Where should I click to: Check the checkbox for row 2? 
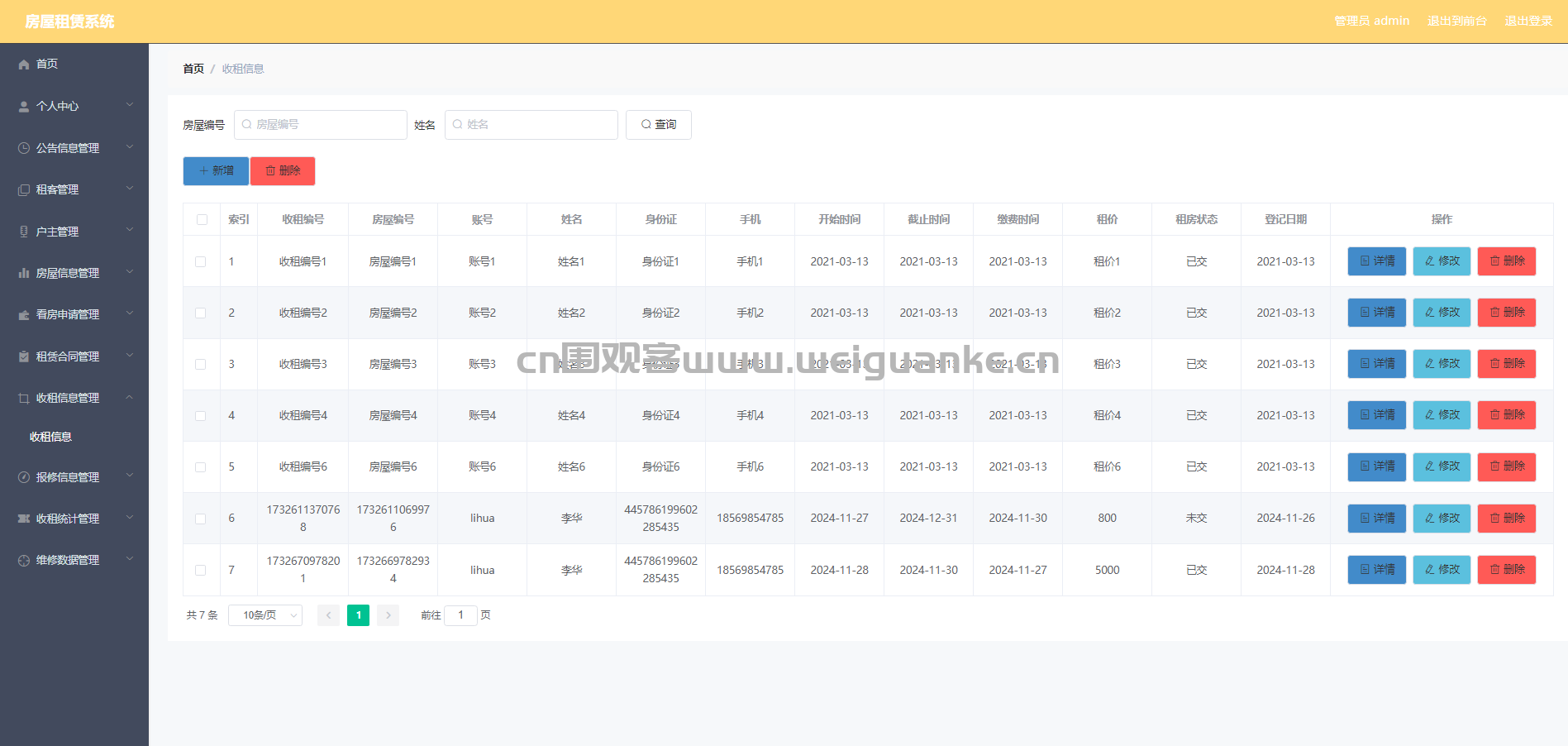pos(201,313)
